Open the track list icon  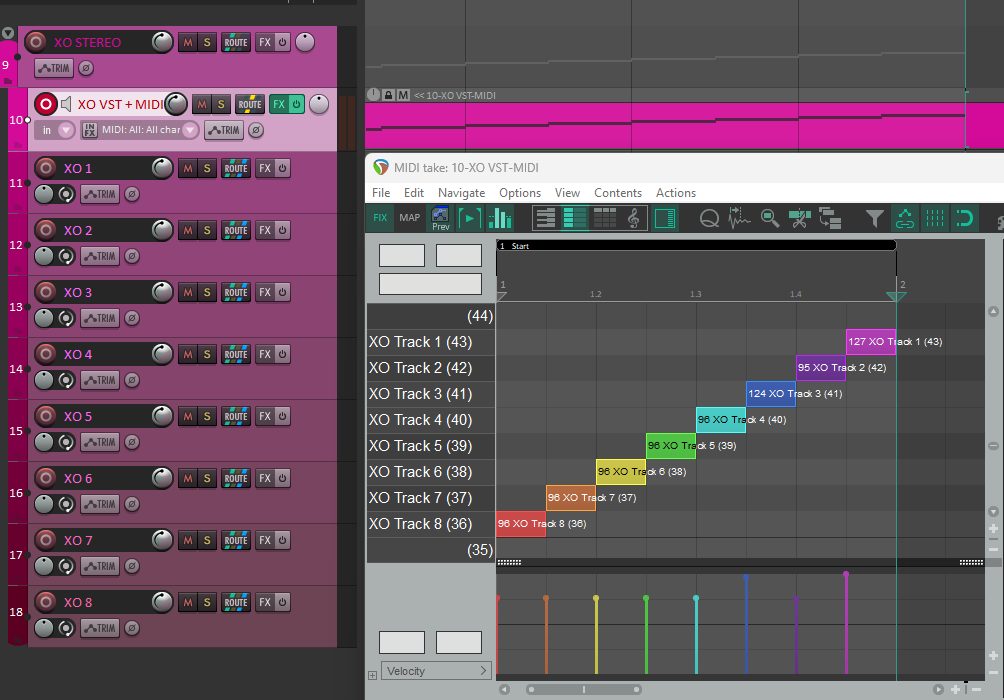[x=830, y=218]
